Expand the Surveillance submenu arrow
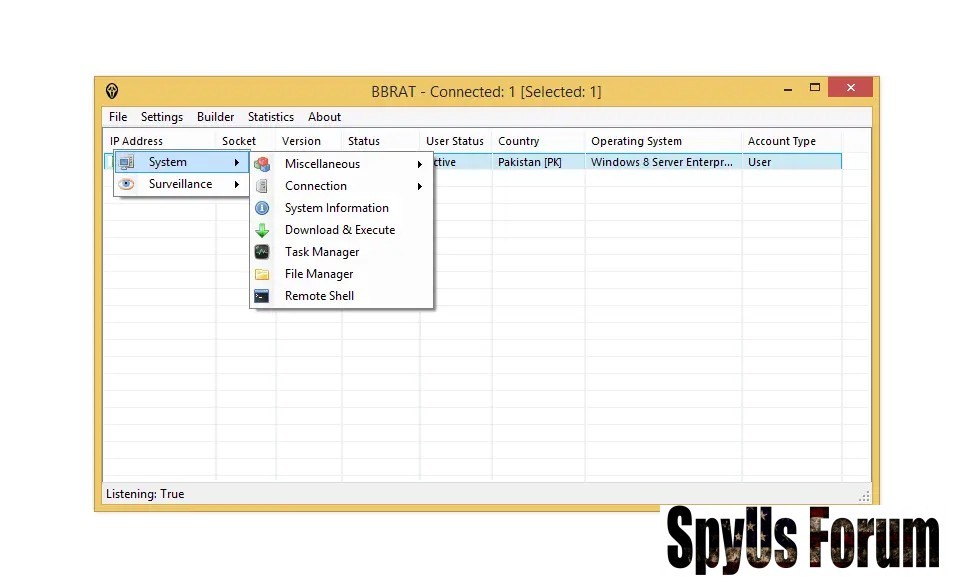Image resolution: width=956 pixels, height=587 pixels. pos(237,184)
